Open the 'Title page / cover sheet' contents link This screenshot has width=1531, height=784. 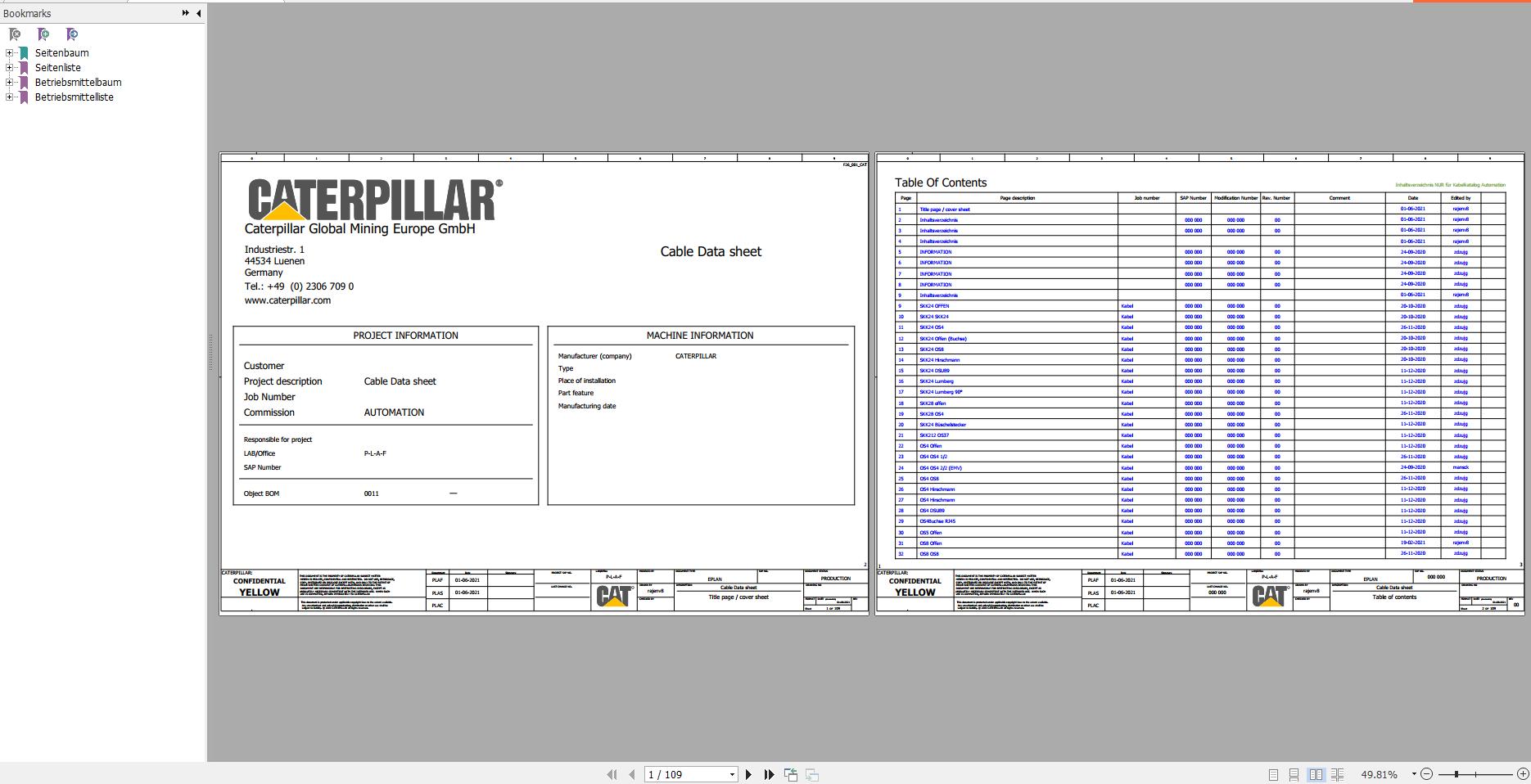(944, 210)
